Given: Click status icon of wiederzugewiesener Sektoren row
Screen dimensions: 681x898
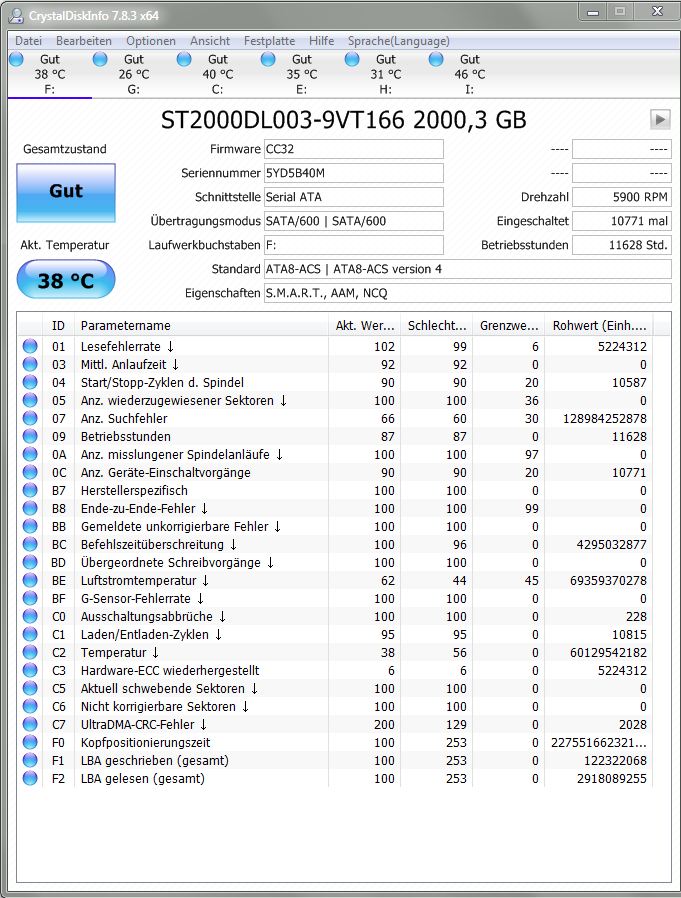Looking at the screenshot, I should tap(30, 400).
